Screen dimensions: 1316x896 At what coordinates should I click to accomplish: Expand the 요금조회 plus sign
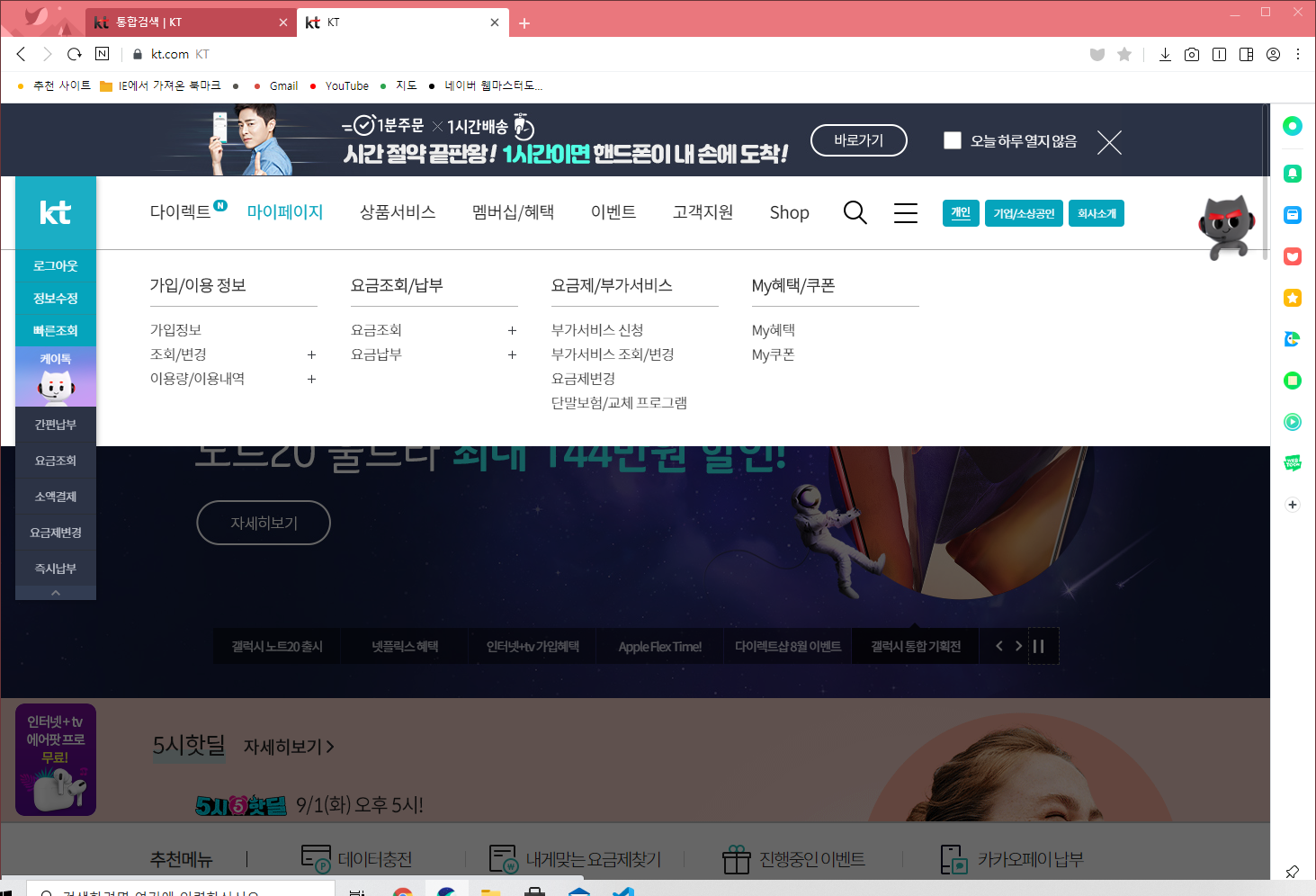(512, 330)
